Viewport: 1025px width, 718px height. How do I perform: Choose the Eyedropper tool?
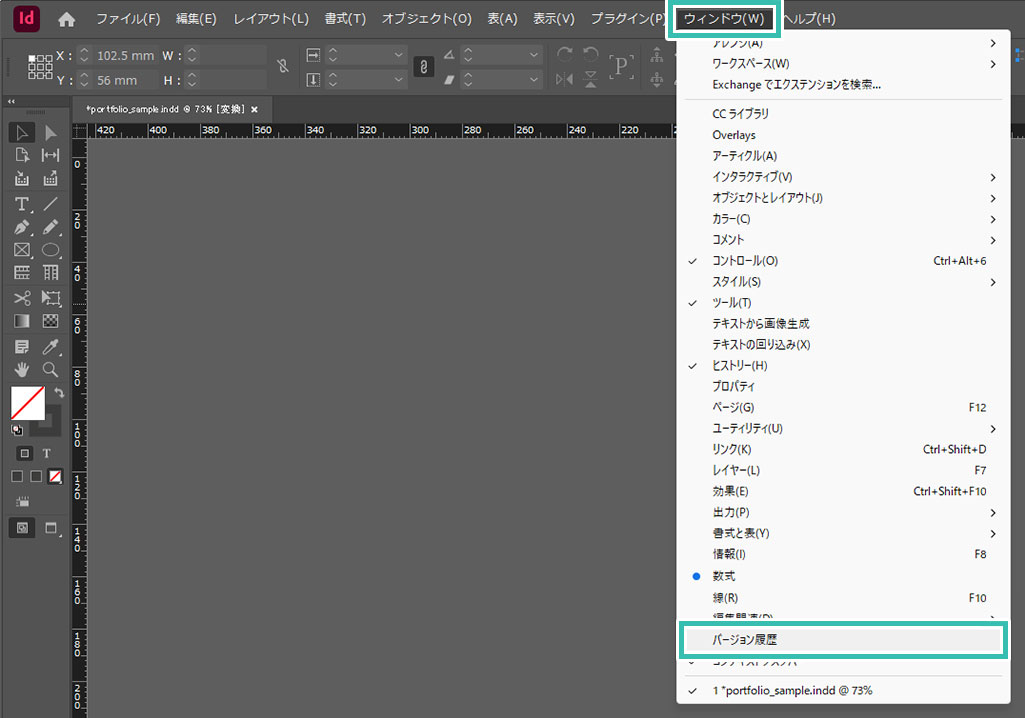click(50, 346)
